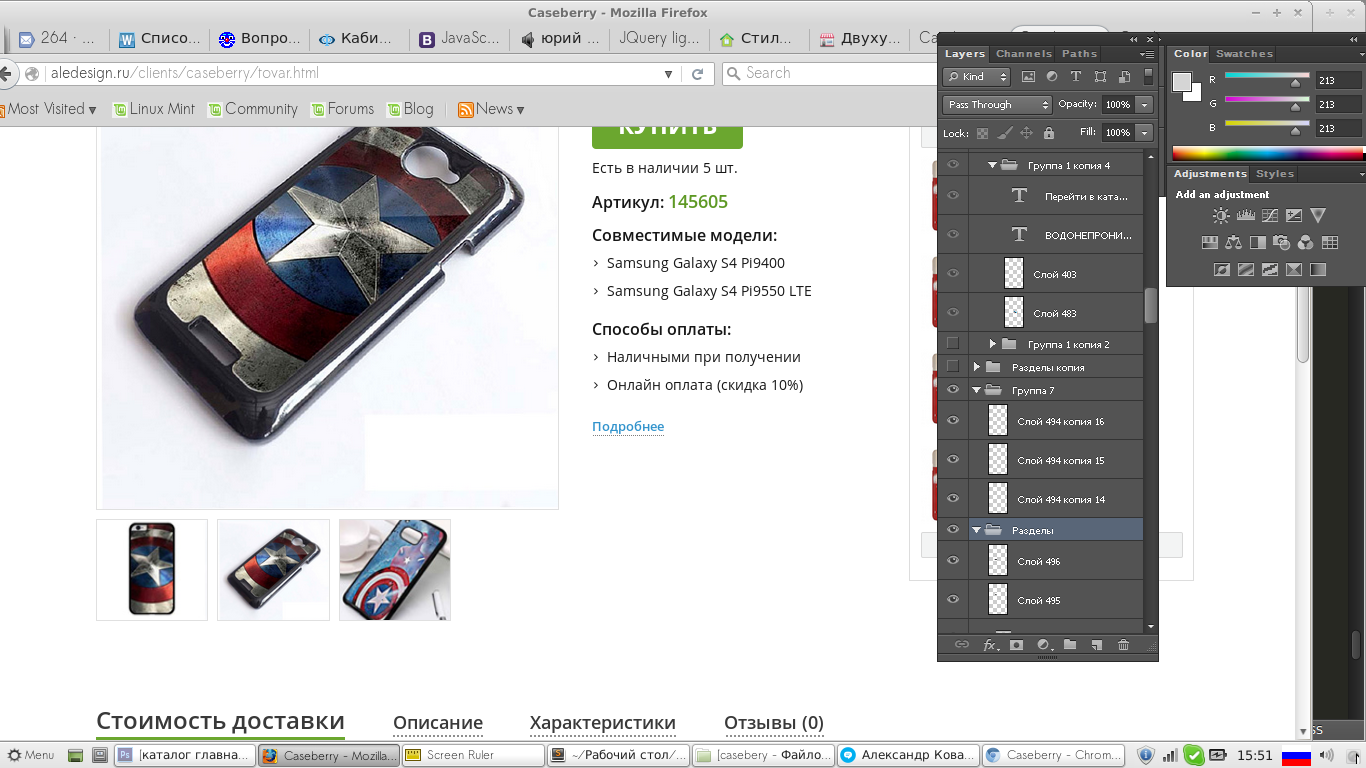The image size is (1366, 768).
Task: Open the Pass Through blend mode dropdown
Action: coord(997,104)
